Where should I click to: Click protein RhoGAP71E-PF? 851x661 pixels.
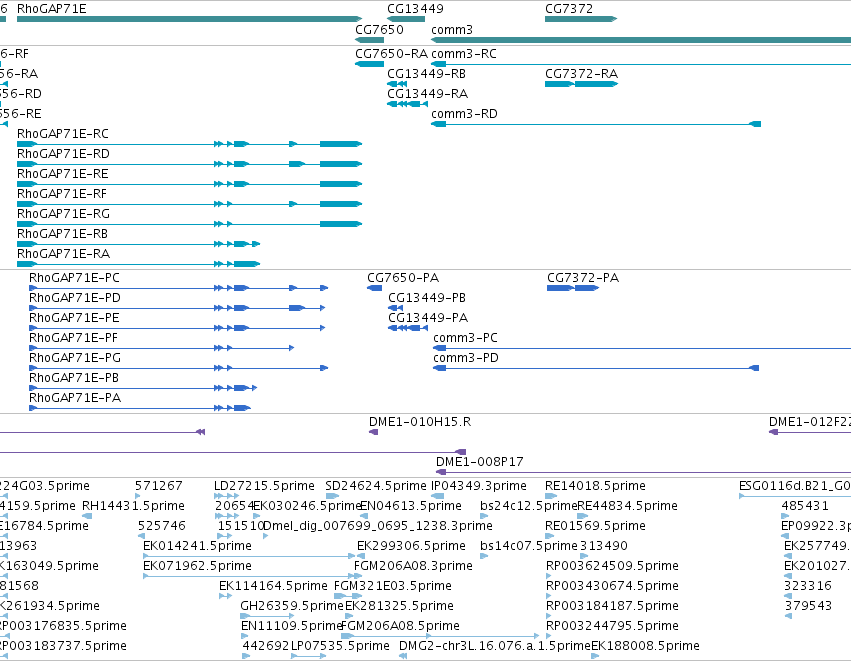click(162, 348)
